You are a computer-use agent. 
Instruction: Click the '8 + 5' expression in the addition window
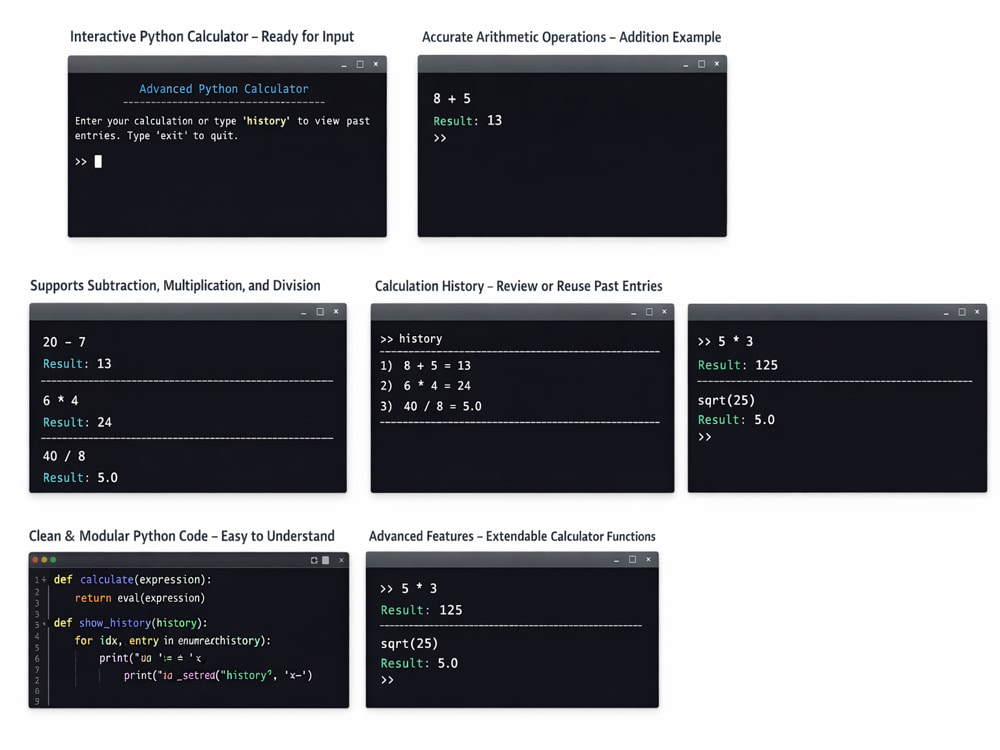click(x=452, y=98)
